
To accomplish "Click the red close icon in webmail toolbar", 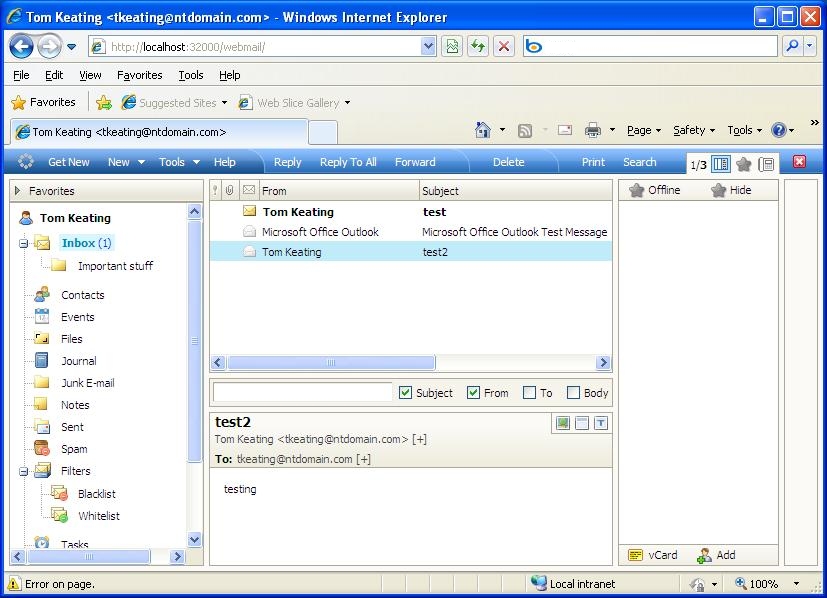I will [x=799, y=163].
